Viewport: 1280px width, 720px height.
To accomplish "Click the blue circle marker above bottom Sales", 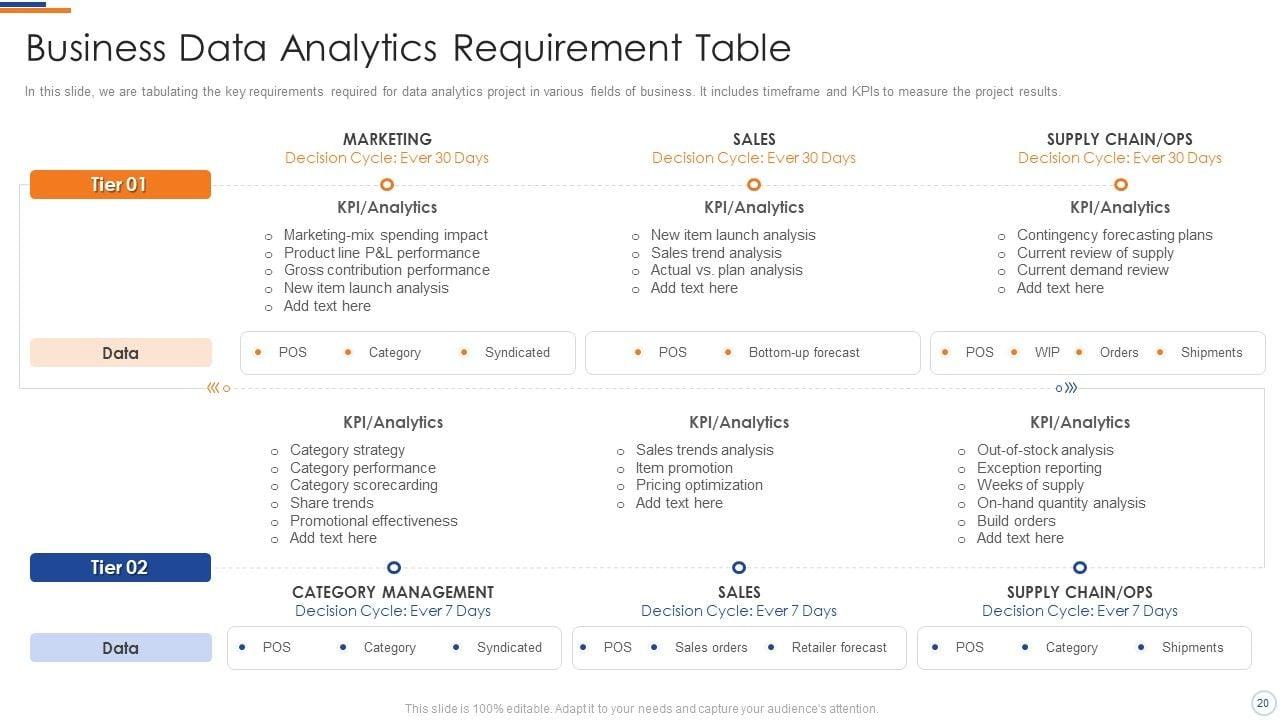I will (739, 567).
